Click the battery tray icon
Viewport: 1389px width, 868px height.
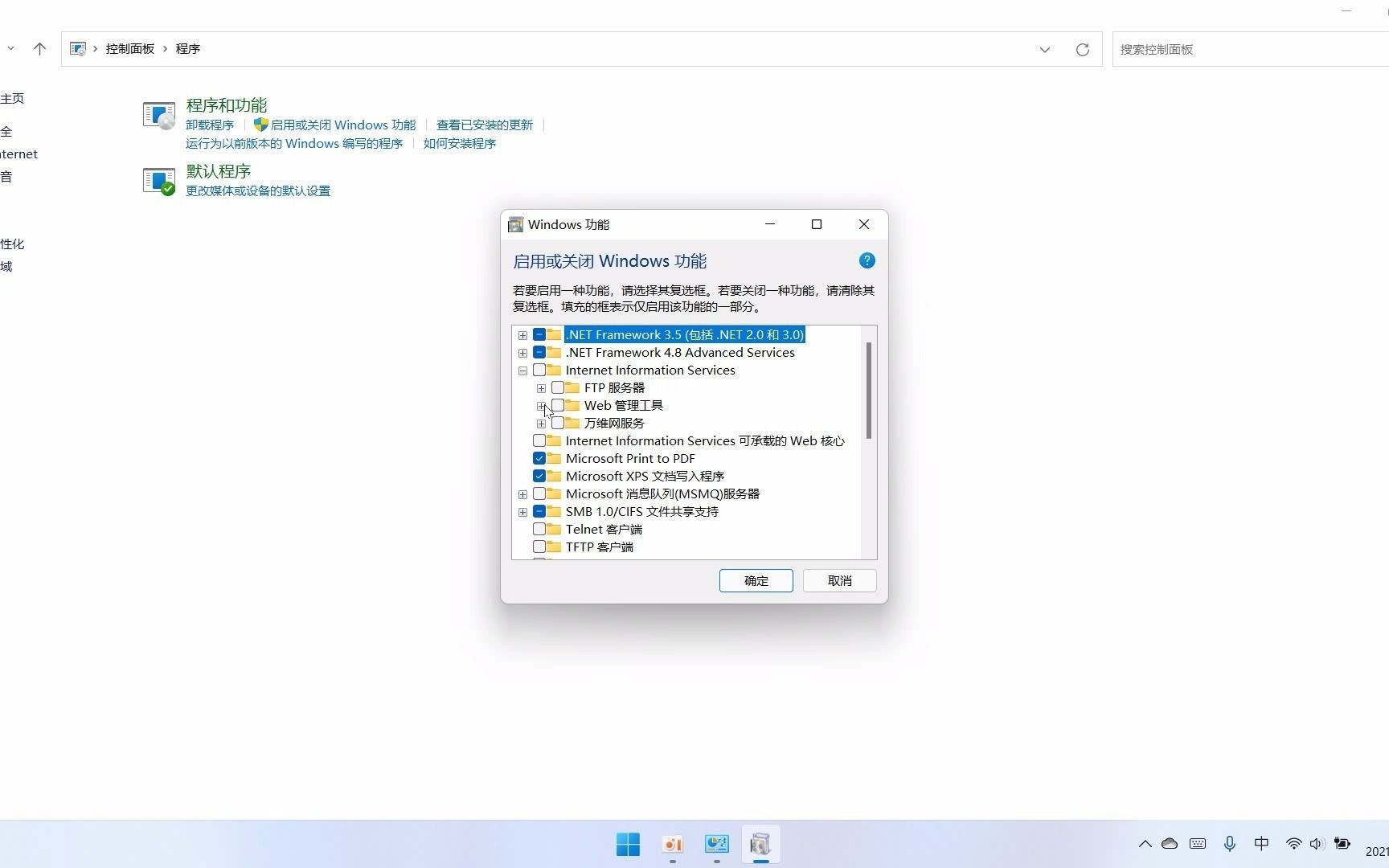click(1342, 844)
